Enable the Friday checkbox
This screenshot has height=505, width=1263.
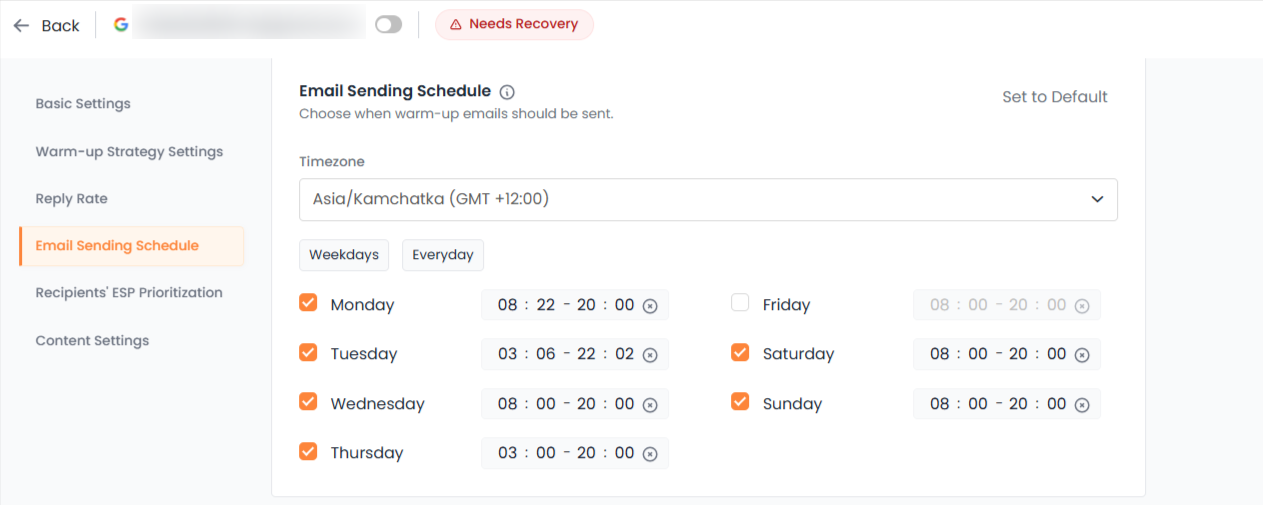pos(740,303)
